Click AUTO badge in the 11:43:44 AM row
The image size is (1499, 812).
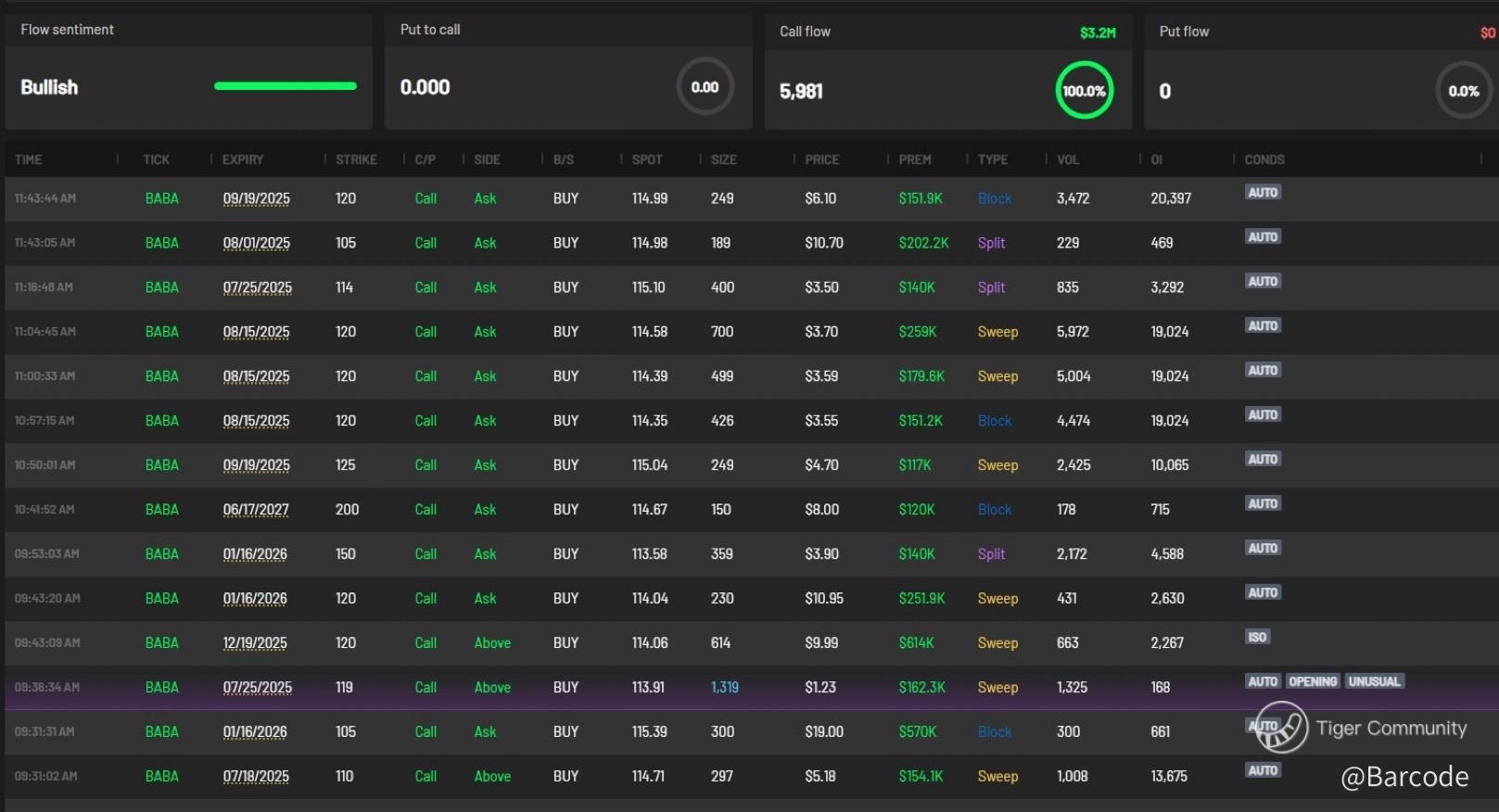[1263, 192]
